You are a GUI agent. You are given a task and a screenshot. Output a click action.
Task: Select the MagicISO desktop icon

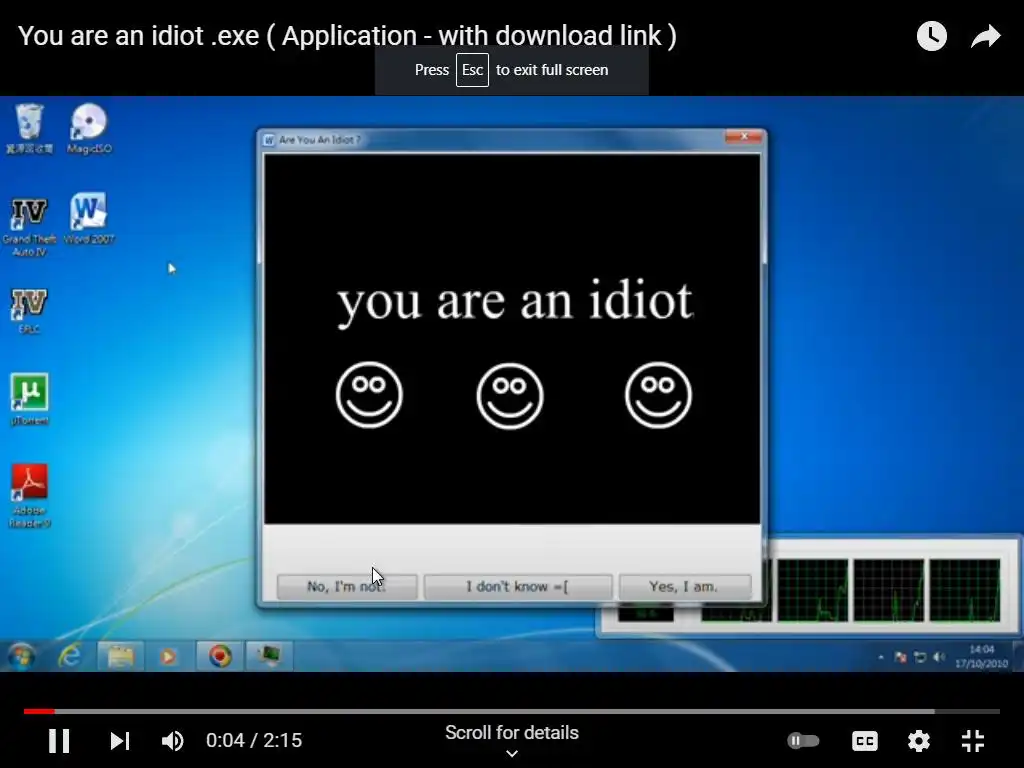pos(89,129)
